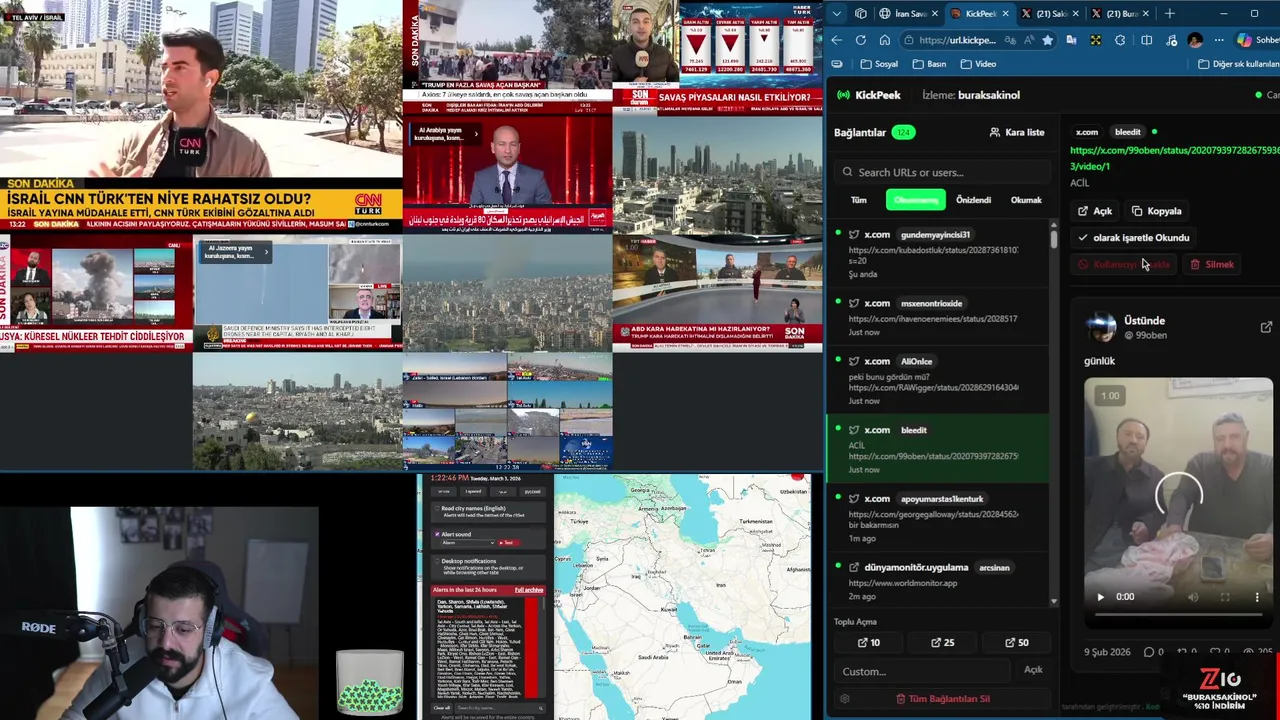Click the Kopyala copy button
The width and height of the screenshot is (1280, 720).
click(1157, 211)
